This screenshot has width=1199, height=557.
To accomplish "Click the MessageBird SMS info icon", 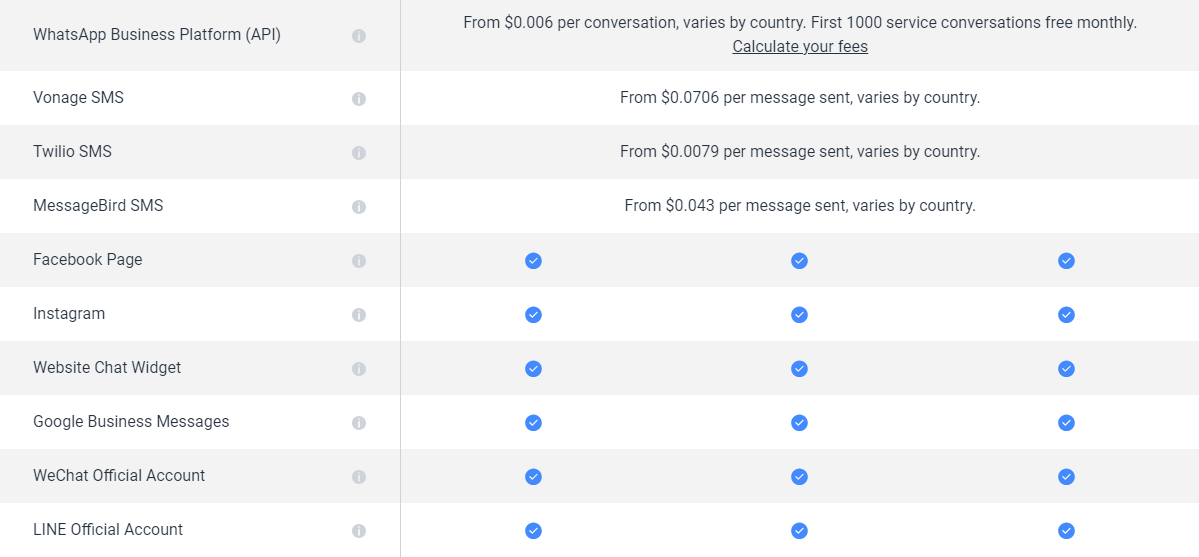I will [359, 207].
